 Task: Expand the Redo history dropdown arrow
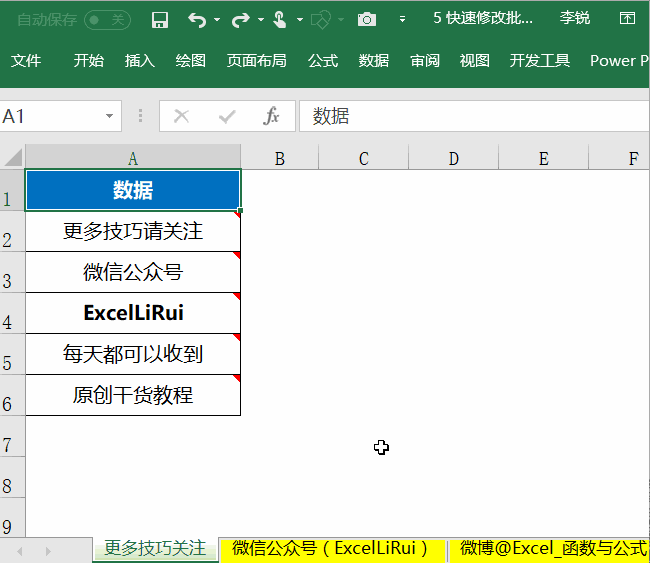click(261, 19)
